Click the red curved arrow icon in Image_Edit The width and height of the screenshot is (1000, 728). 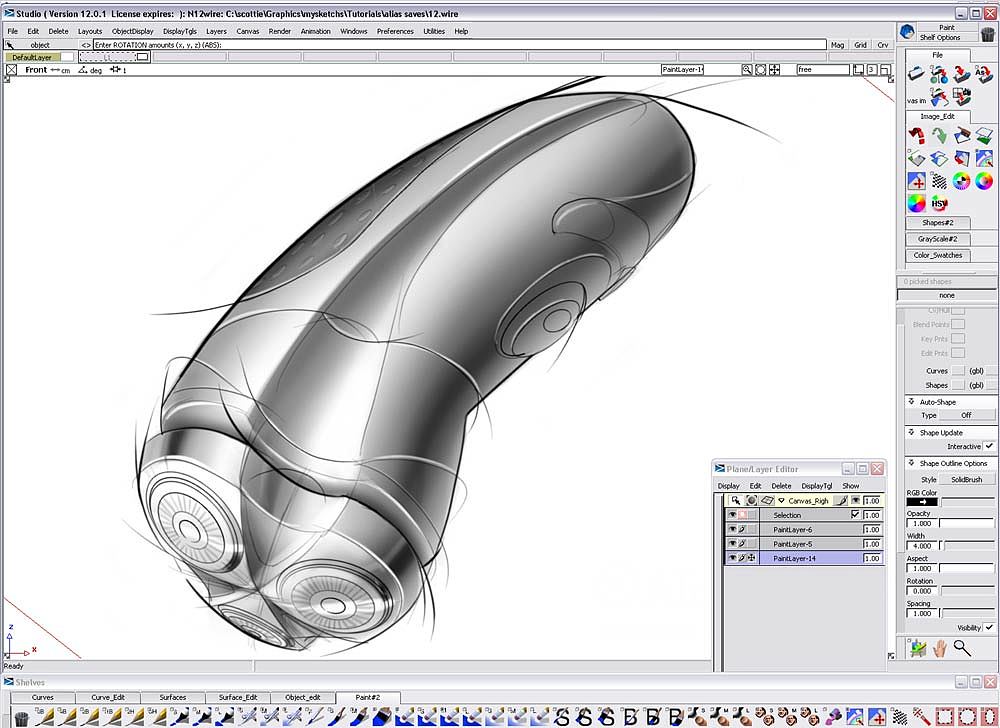[x=916, y=135]
